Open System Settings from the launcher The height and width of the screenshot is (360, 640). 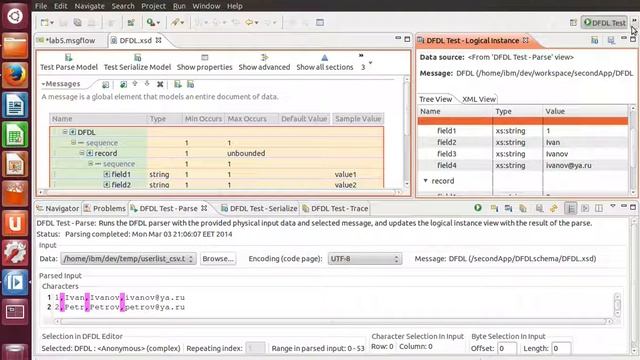[15, 253]
